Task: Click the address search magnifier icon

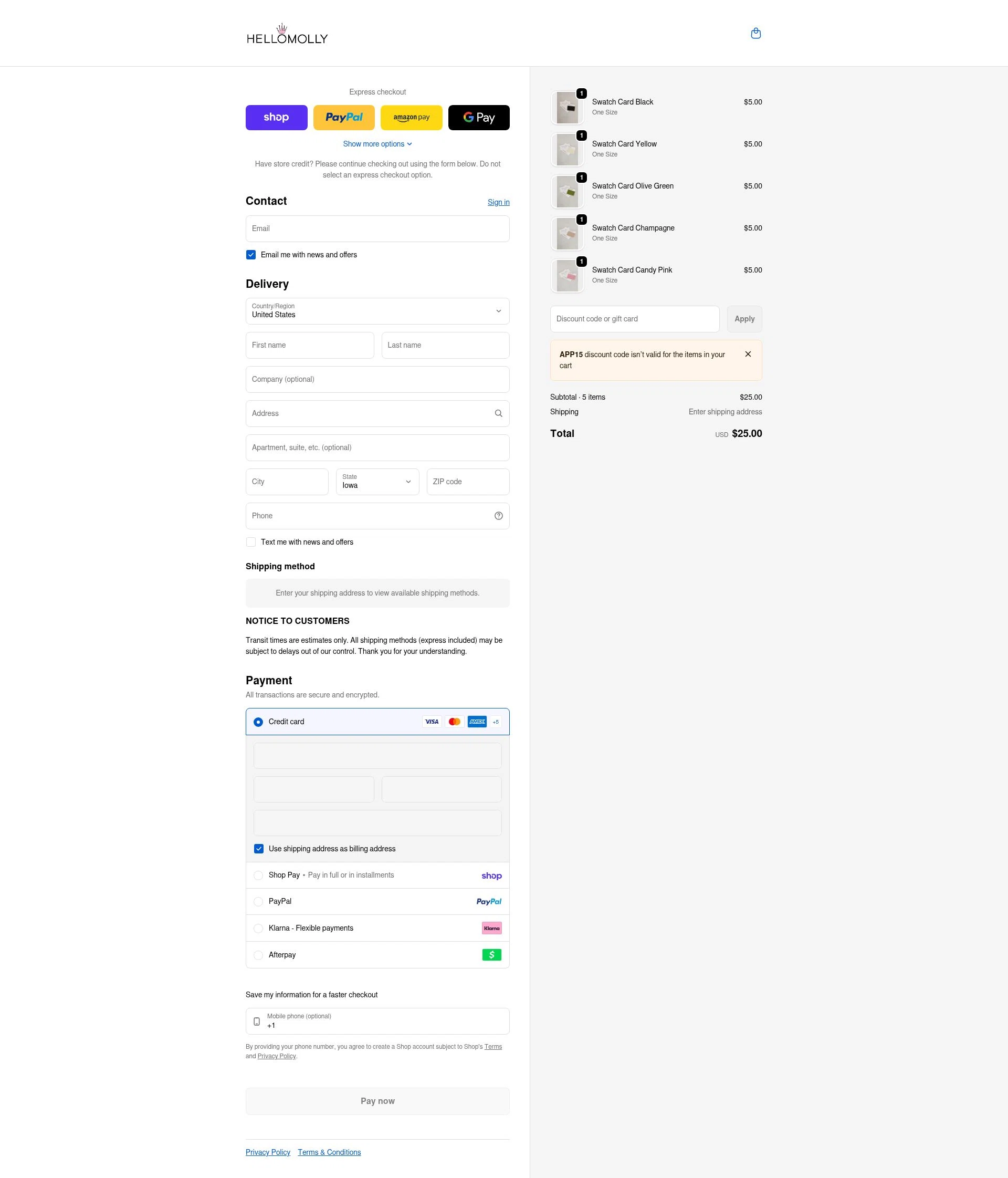Action: (x=498, y=413)
